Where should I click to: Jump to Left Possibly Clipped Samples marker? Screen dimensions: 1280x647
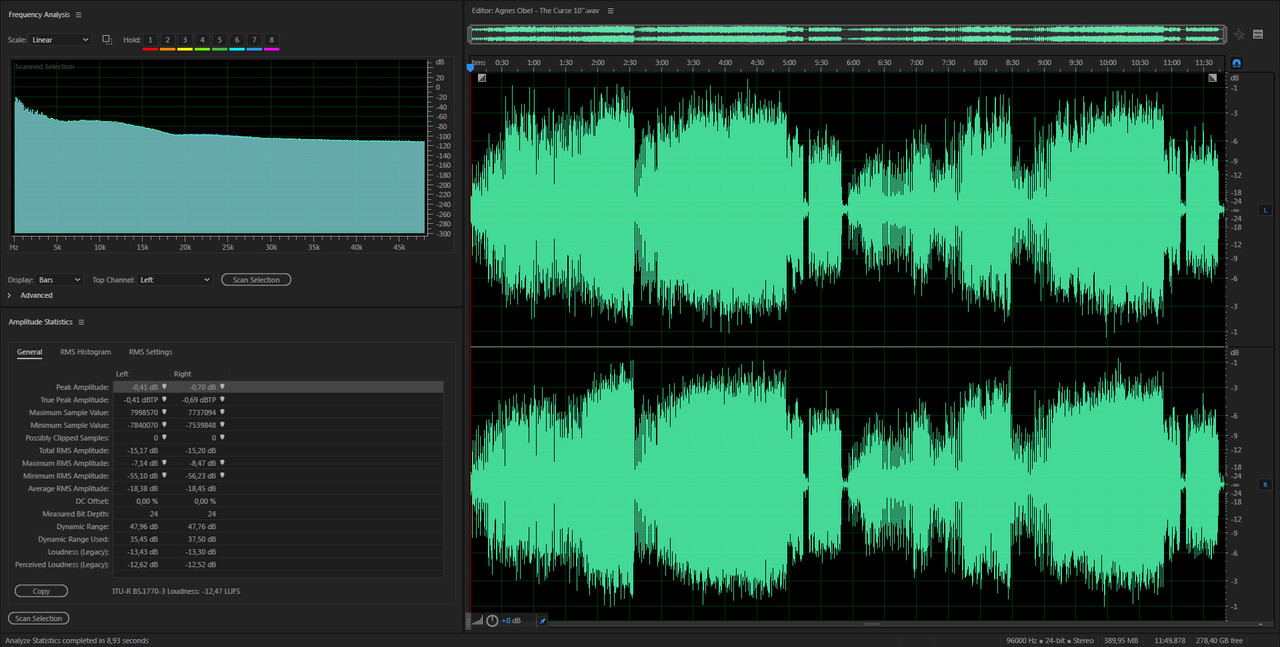point(165,437)
